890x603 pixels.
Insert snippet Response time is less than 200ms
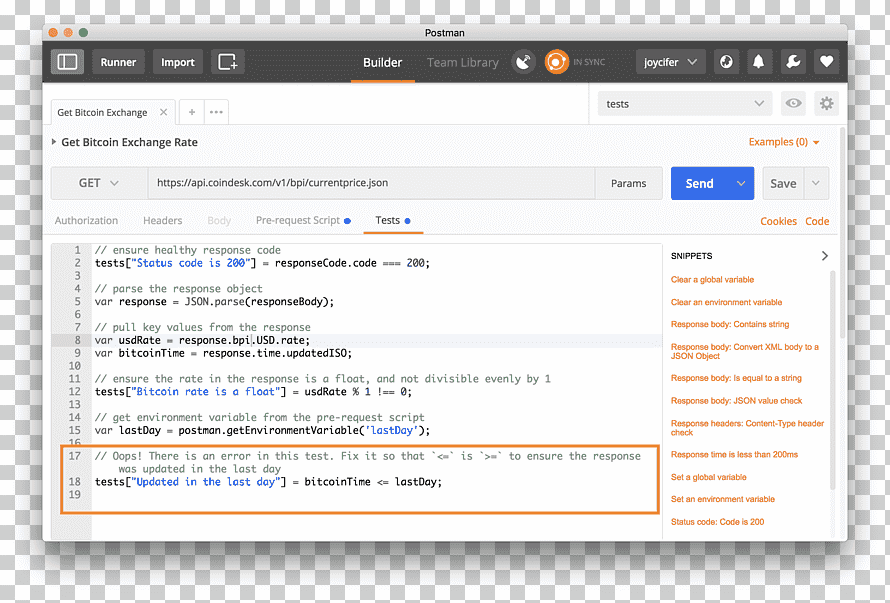734,454
